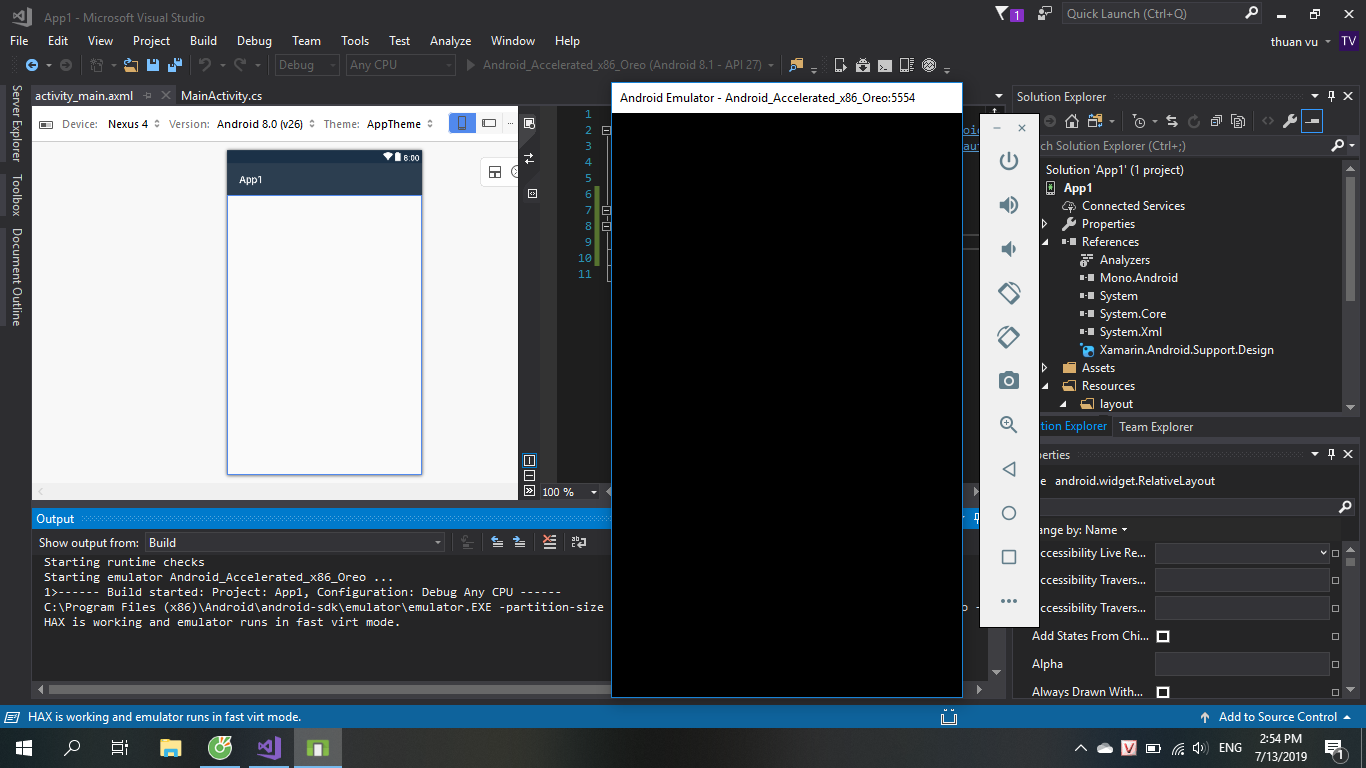The height and width of the screenshot is (768, 1366).
Task: Select portrait orientation in designer toolbar
Action: tap(461, 124)
